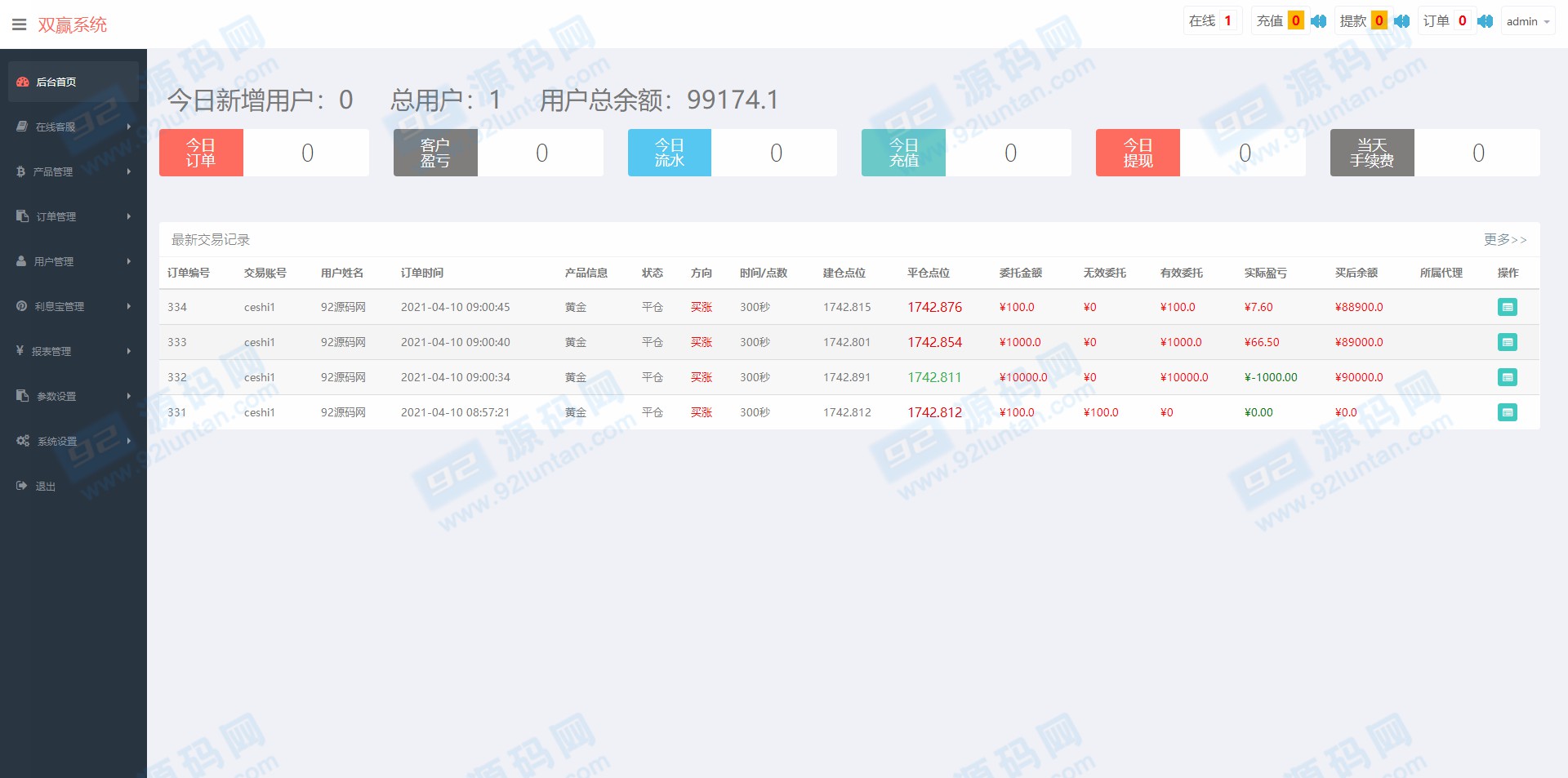The width and height of the screenshot is (1568, 778).
Task: Click the gray 当天手续费 tile
Action: tap(1372, 153)
